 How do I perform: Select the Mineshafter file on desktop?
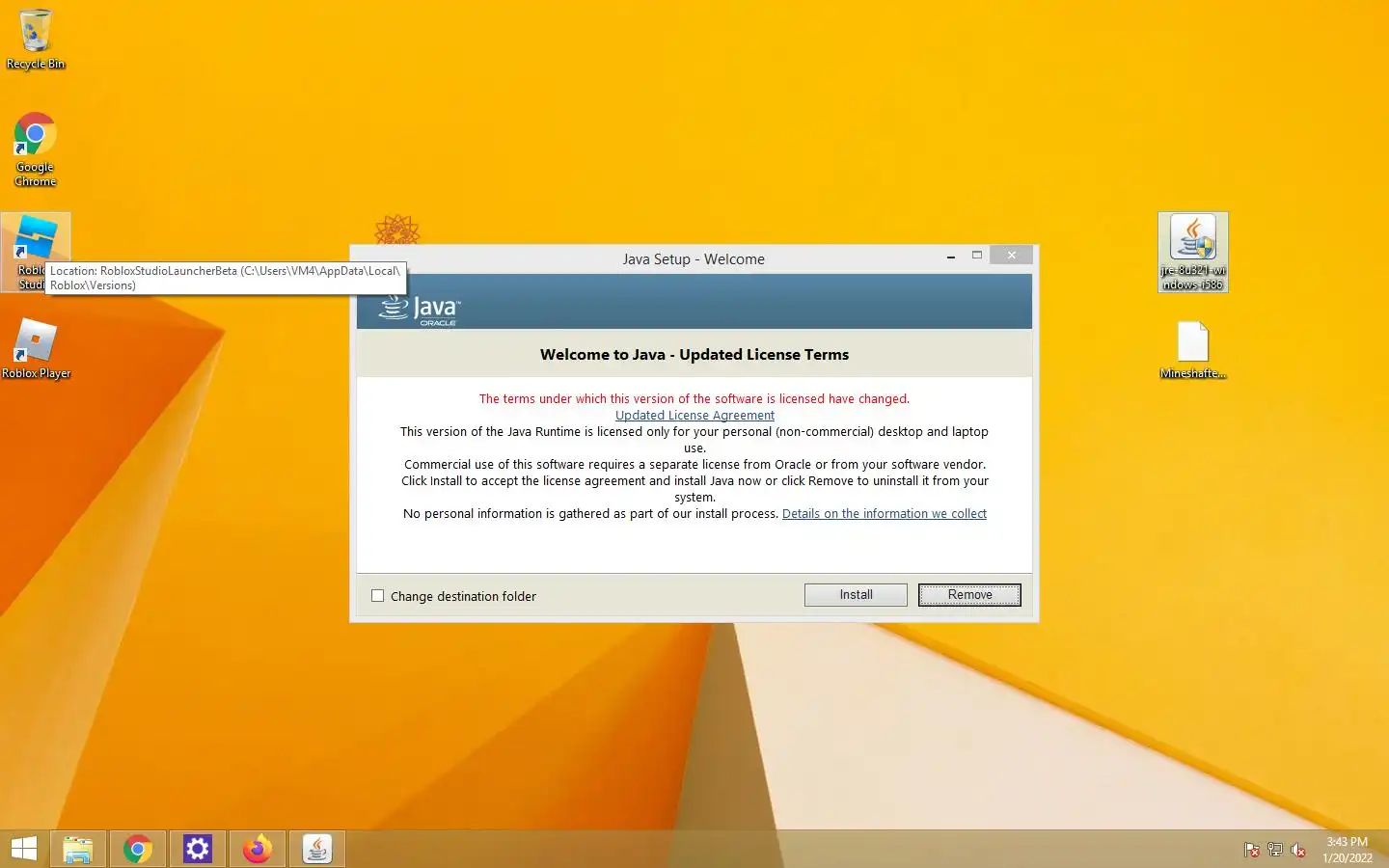pos(1193,350)
